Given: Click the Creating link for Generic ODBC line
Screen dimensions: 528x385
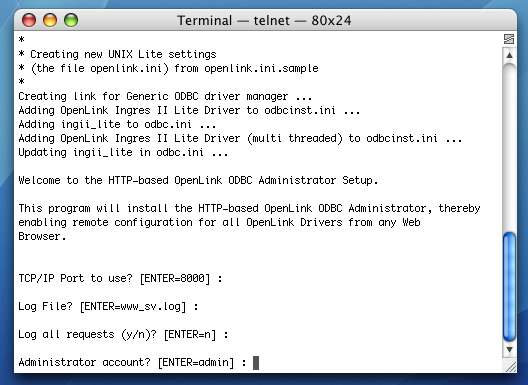Looking at the screenshot, I should [165, 96].
